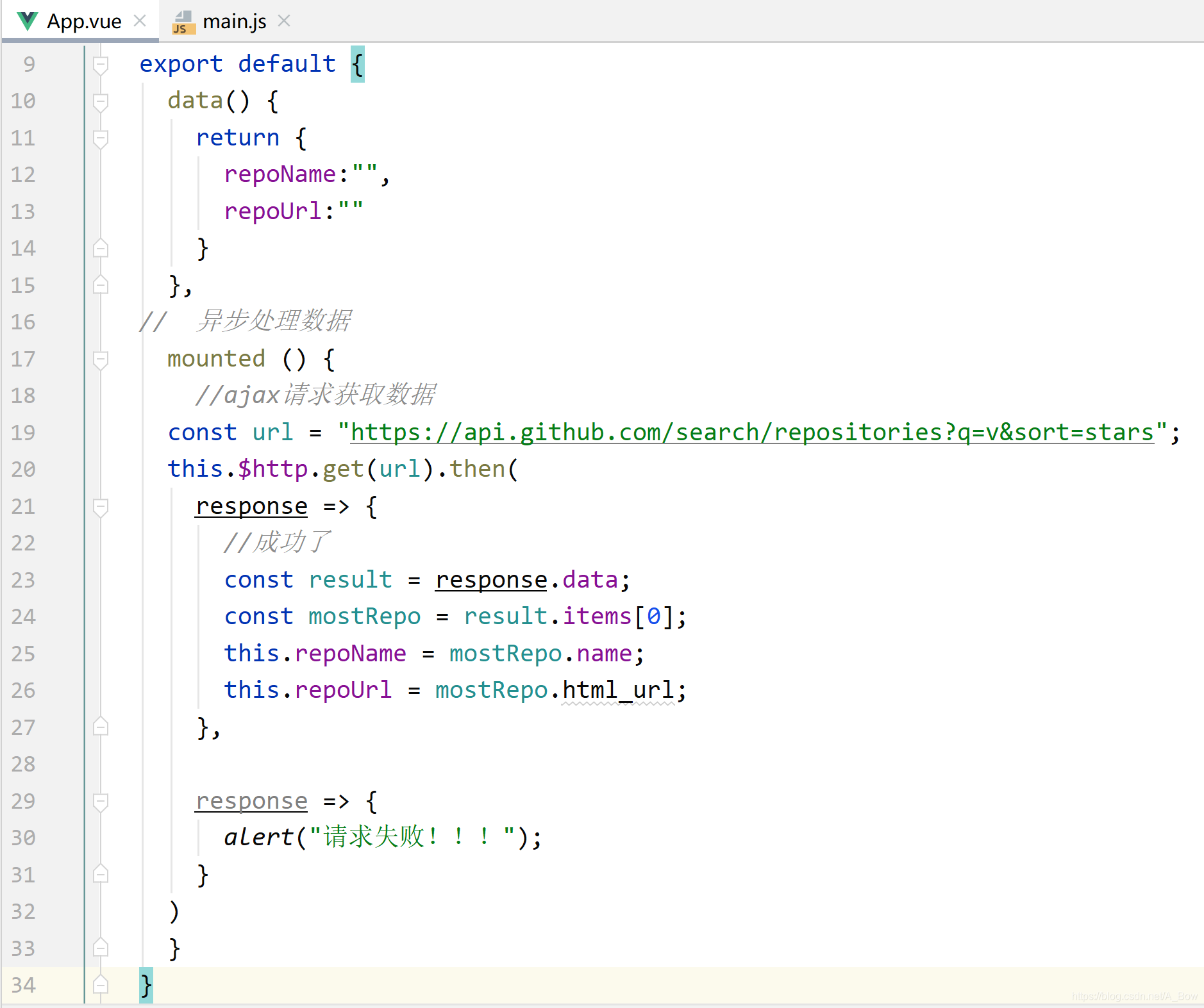The image size is (1204, 1008).
Task: Click the fold end marker at line 31
Action: [x=101, y=875]
